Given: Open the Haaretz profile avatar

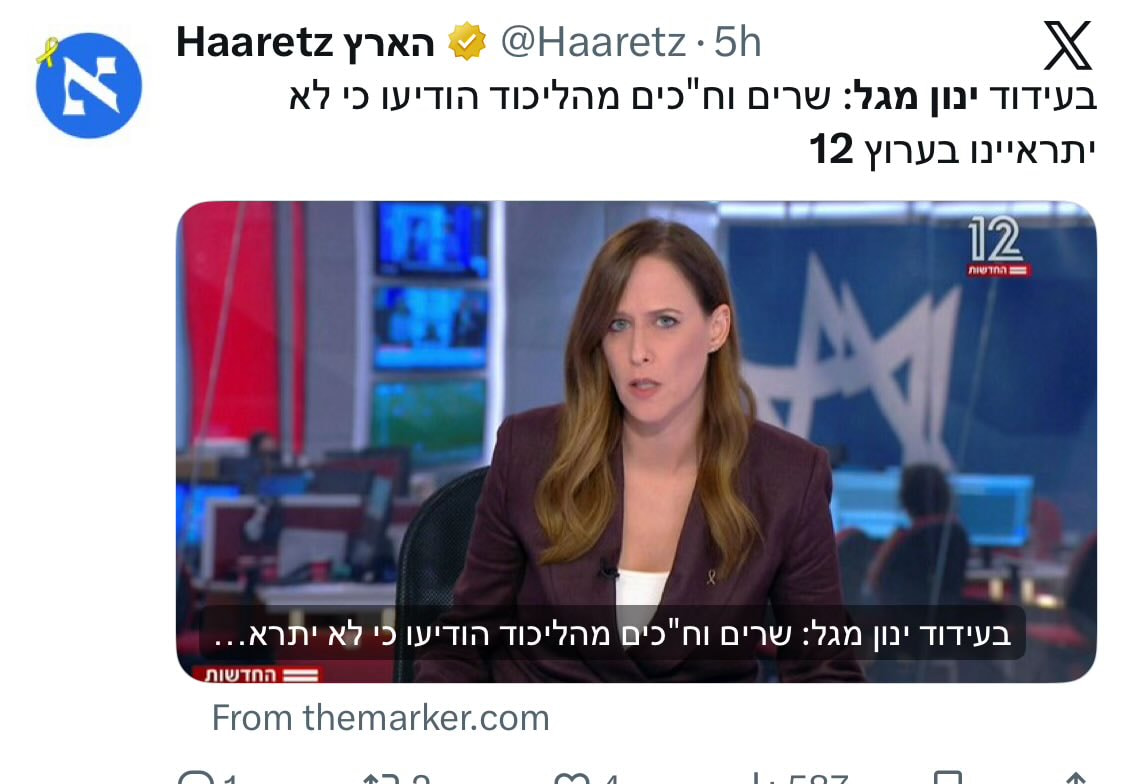Looking at the screenshot, I should [x=88, y=85].
